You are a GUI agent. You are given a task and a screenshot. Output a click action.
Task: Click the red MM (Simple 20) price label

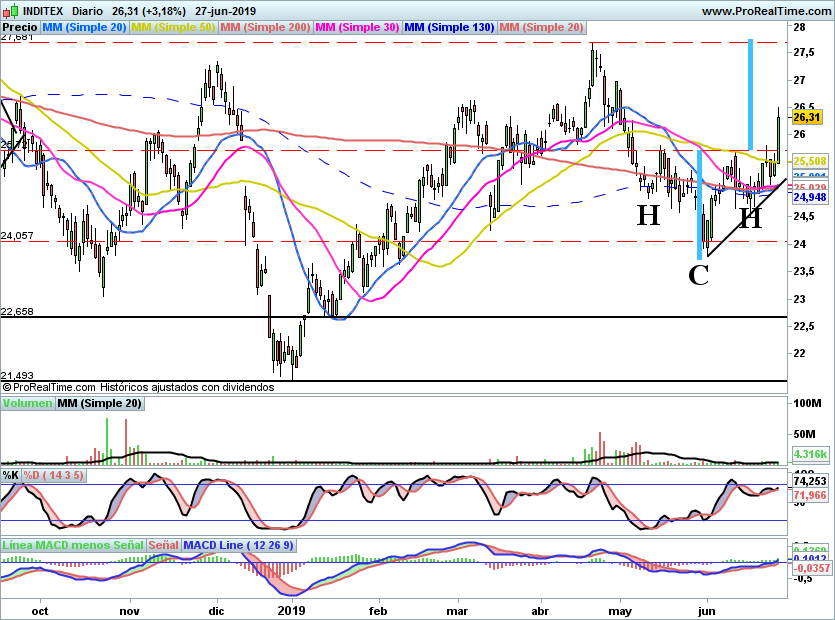pos(542,27)
